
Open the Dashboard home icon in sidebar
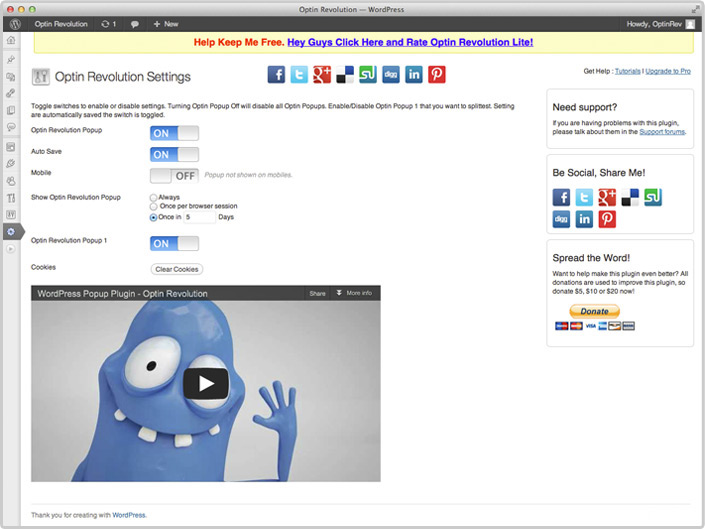[11, 40]
